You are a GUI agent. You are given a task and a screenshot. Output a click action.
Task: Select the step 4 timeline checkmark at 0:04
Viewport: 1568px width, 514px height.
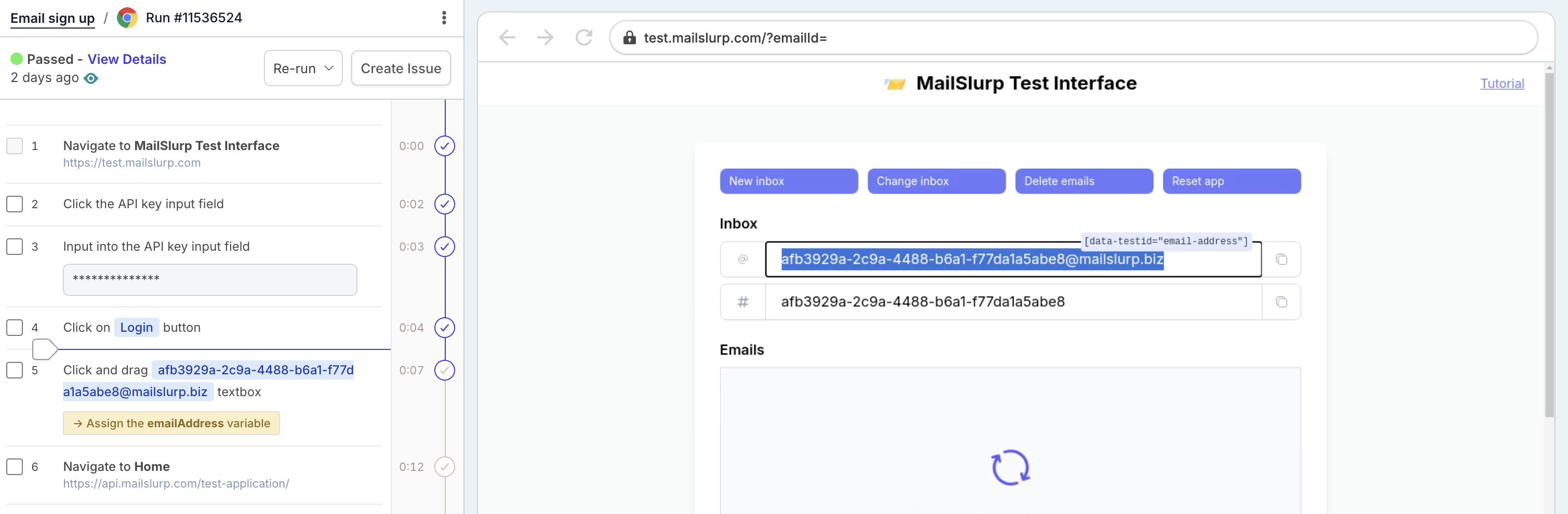click(x=445, y=327)
